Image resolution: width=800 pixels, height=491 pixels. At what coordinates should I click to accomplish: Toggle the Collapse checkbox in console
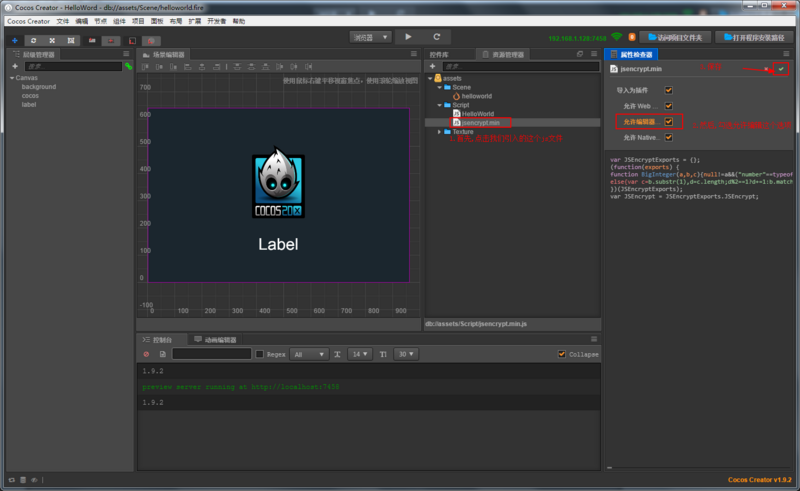click(x=562, y=354)
